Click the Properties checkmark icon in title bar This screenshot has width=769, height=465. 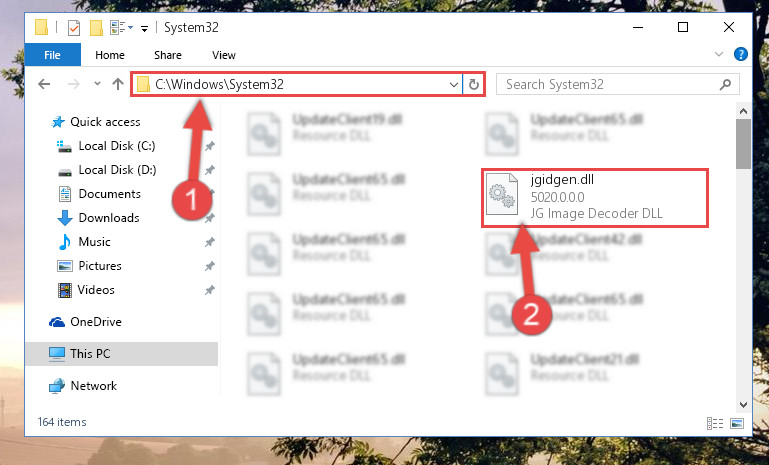tap(74, 28)
